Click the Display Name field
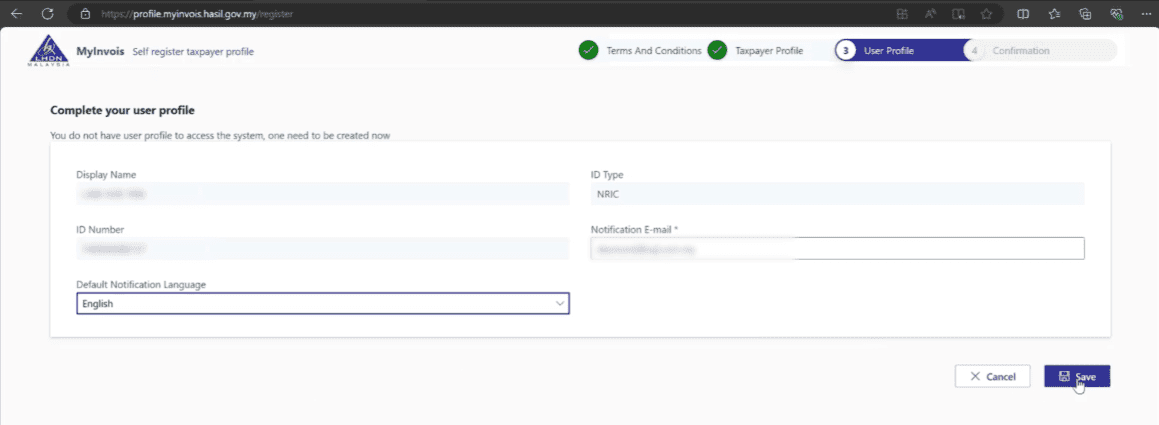The width and height of the screenshot is (1159, 425). [x=323, y=194]
